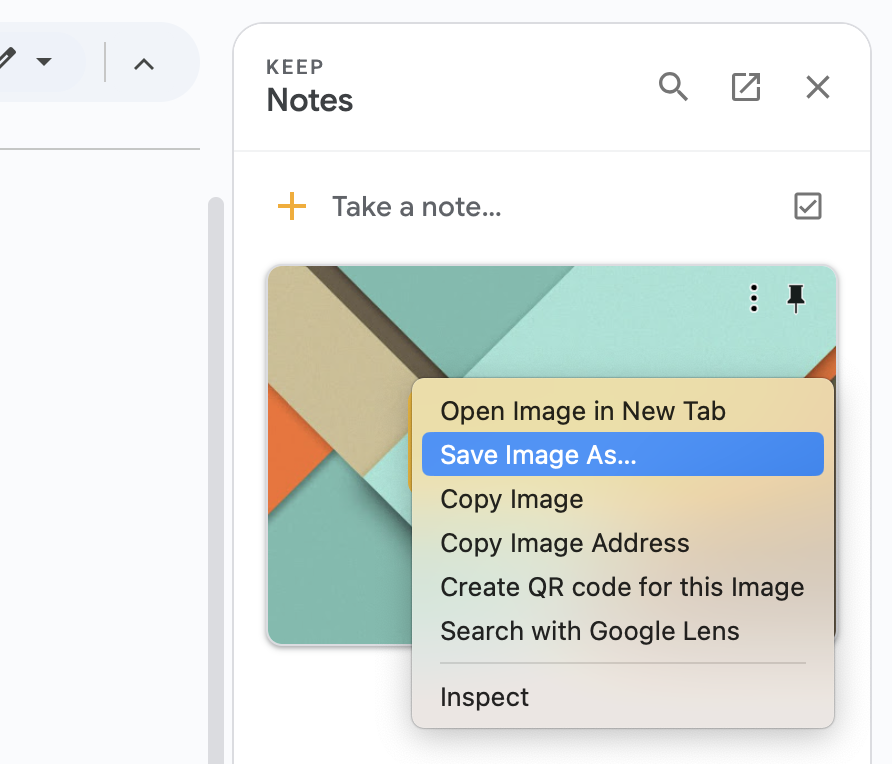Open the pencil tool dropdown arrow

coord(46,60)
